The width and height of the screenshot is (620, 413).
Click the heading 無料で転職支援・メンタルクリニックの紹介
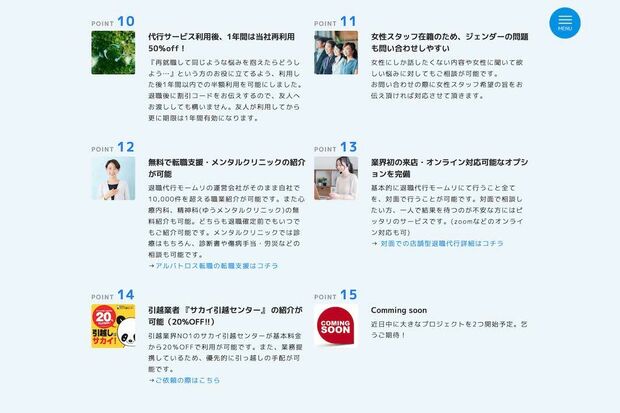click(x=227, y=168)
